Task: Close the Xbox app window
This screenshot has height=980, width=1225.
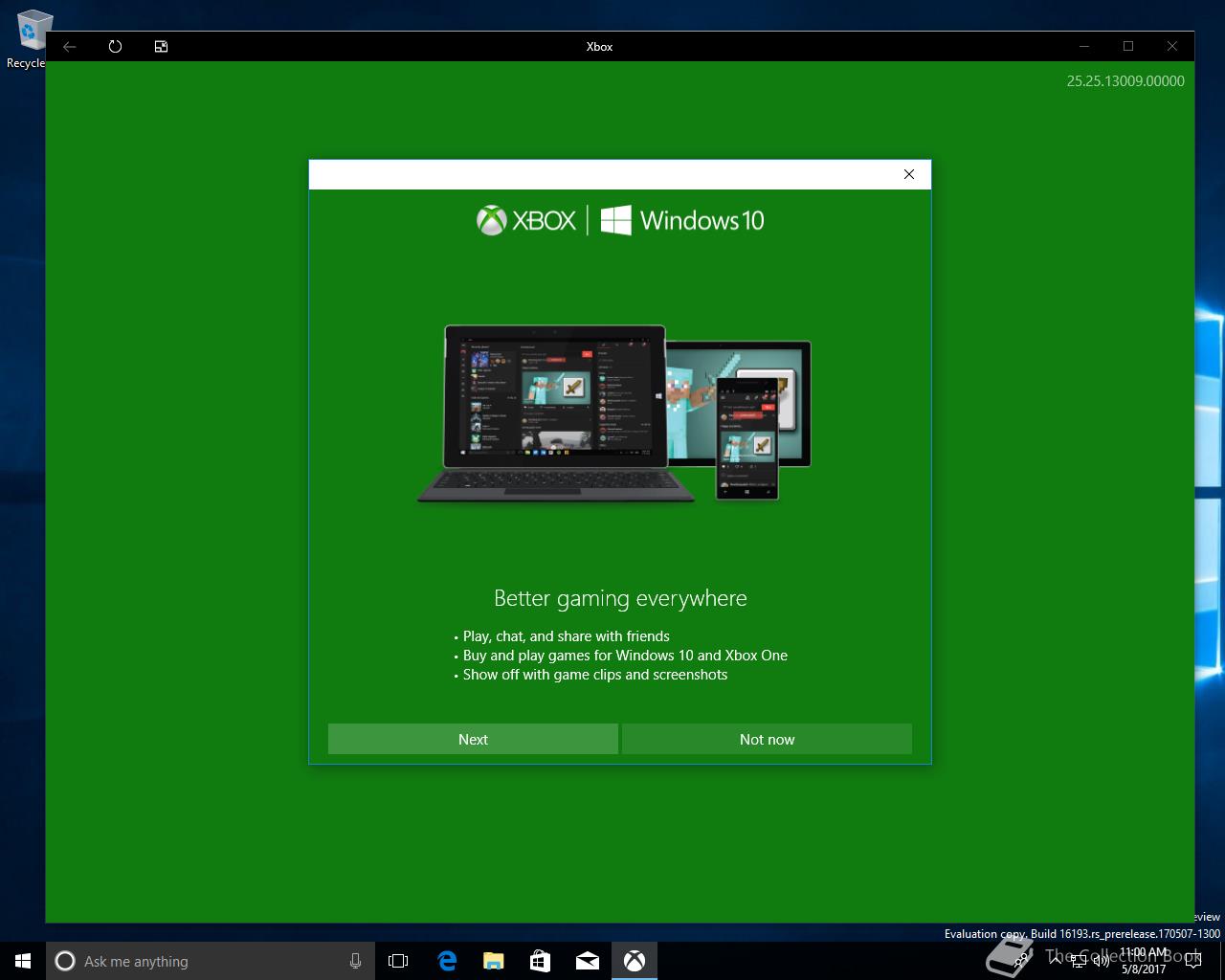Action: pos(1172,46)
